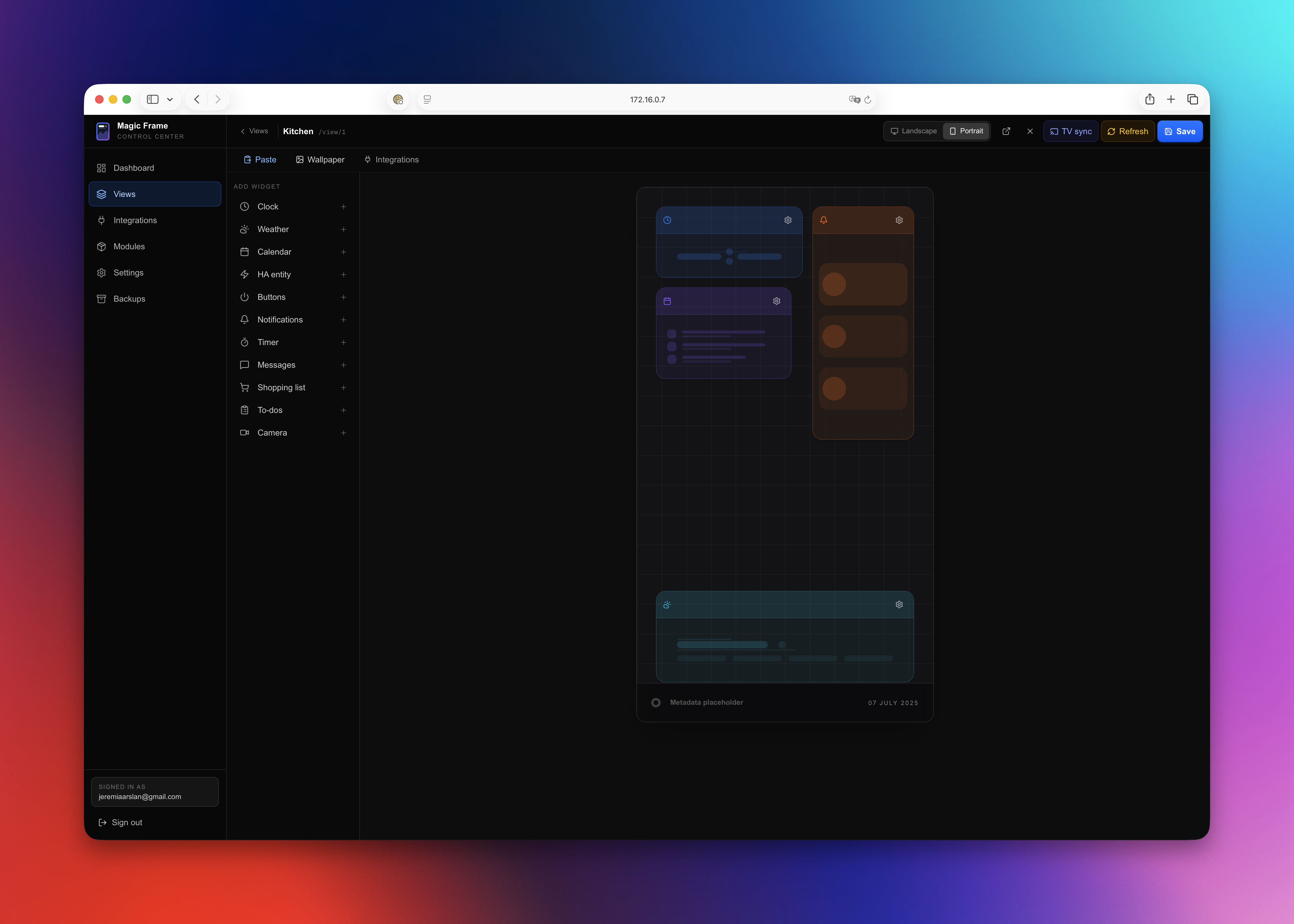Viewport: 1294px width, 924px height.
Task: Expand the Safari sidebar dropdown chevron
Action: (x=170, y=100)
